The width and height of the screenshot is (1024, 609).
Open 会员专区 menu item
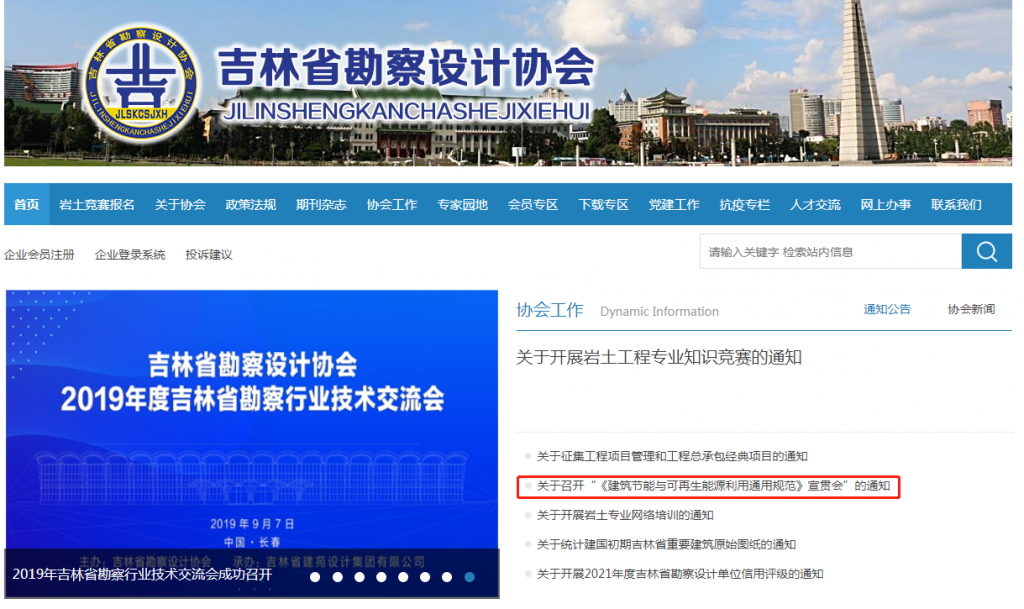point(532,204)
